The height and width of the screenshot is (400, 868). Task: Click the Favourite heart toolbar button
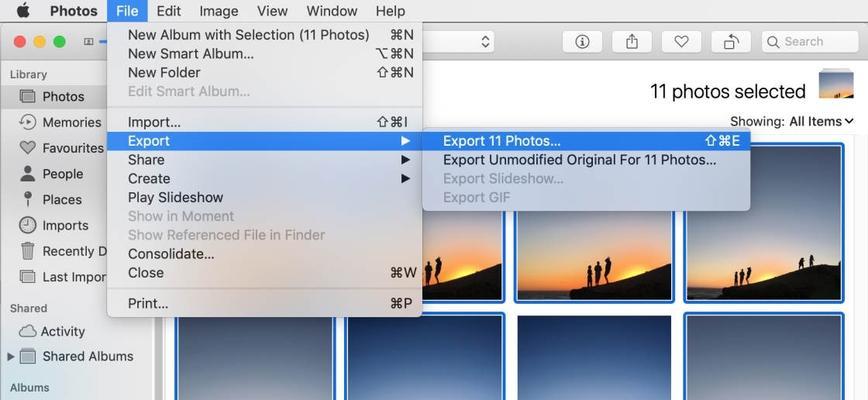(681, 41)
